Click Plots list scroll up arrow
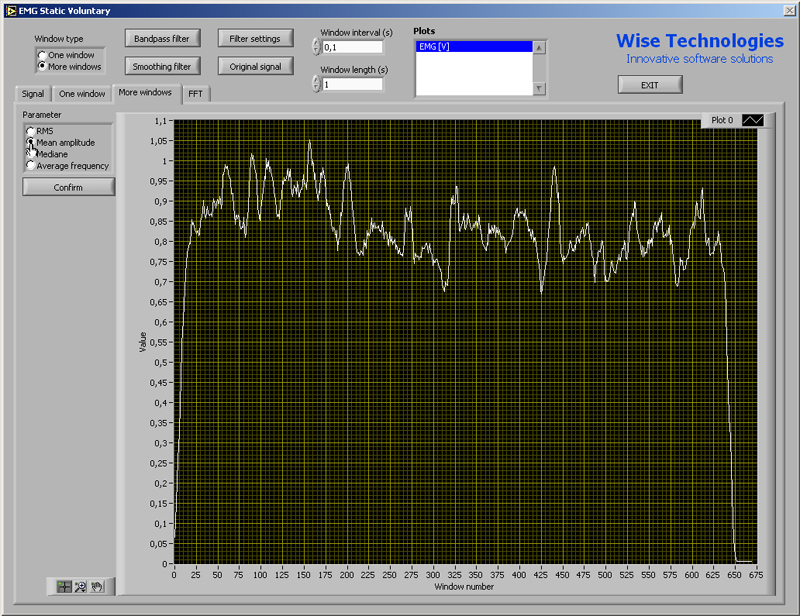This screenshot has width=800, height=616. point(539,47)
